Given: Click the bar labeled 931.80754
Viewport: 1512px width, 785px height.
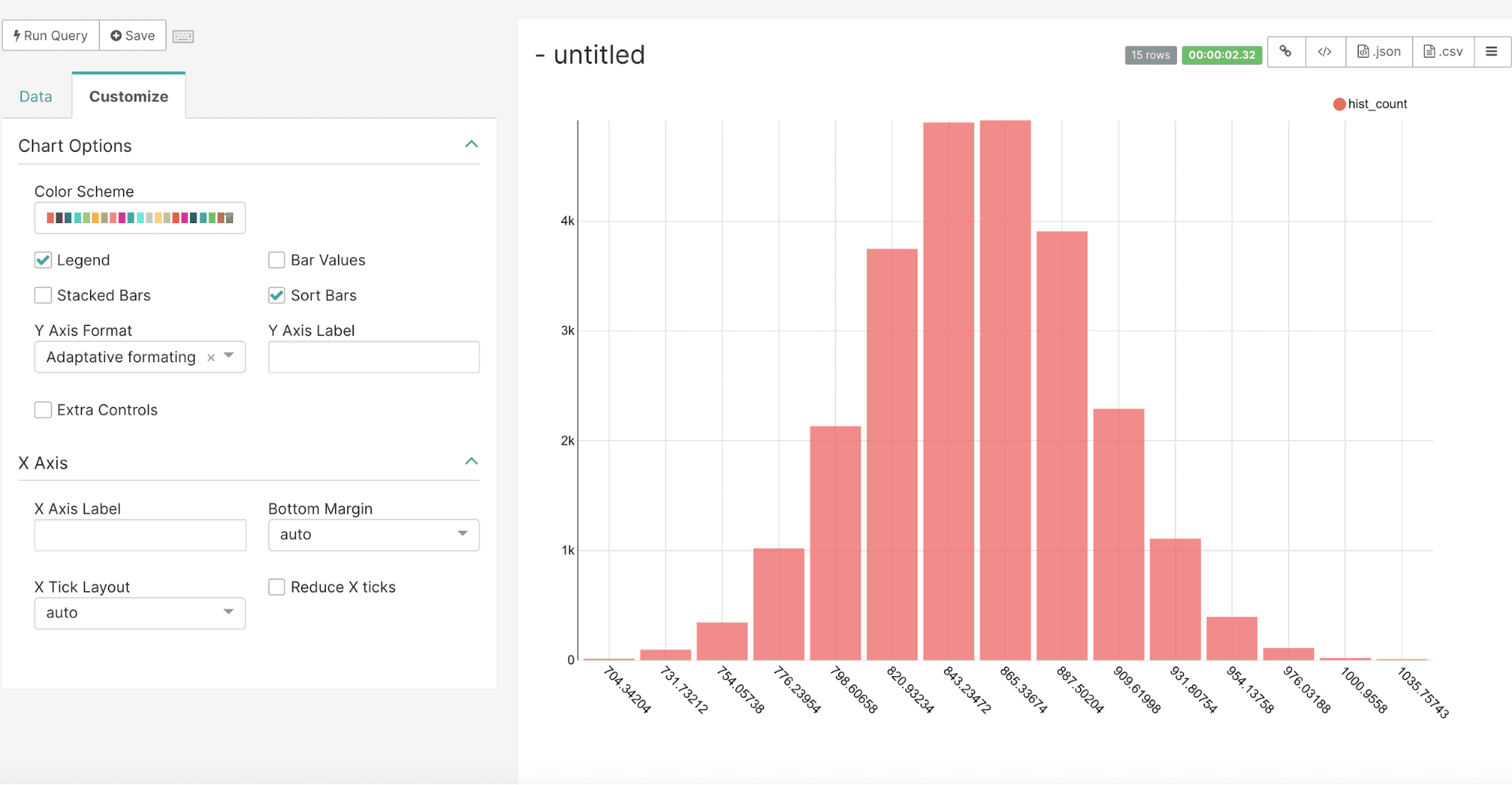Looking at the screenshot, I should pos(1175,600).
